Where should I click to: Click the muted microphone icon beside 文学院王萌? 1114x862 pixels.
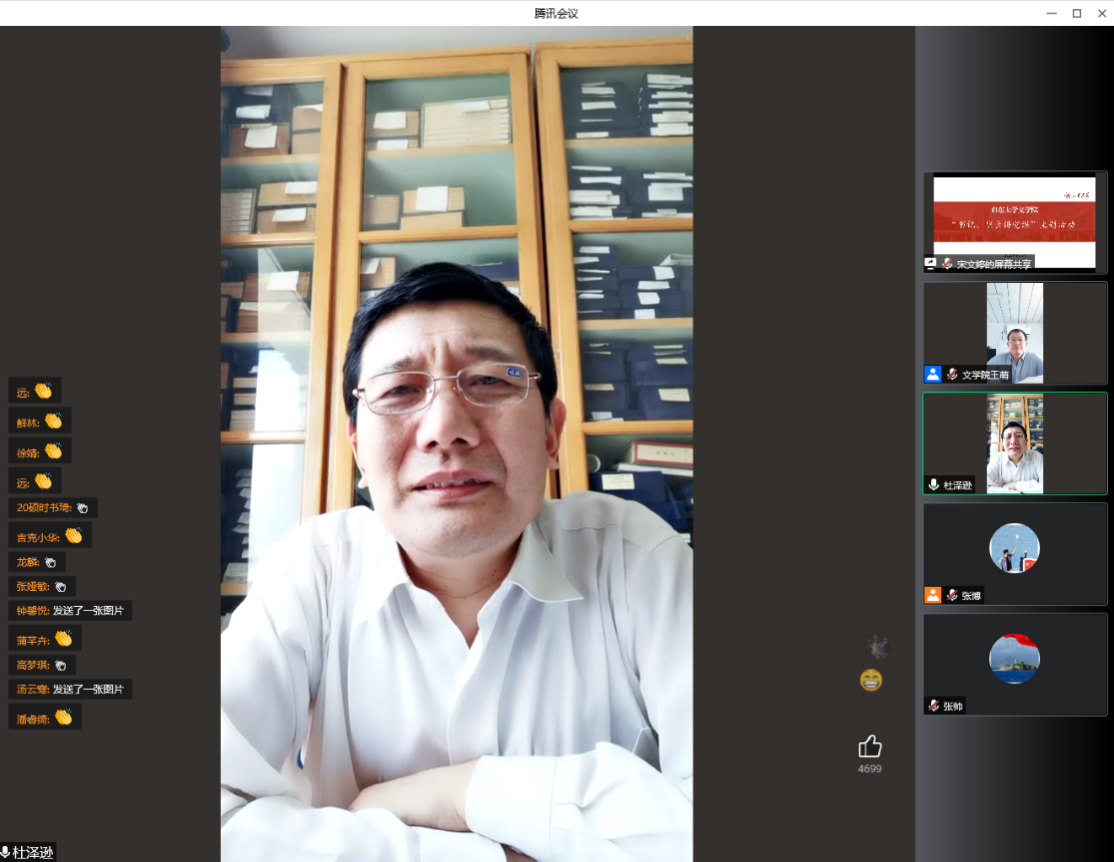pyautogui.click(x=952, y=374)
